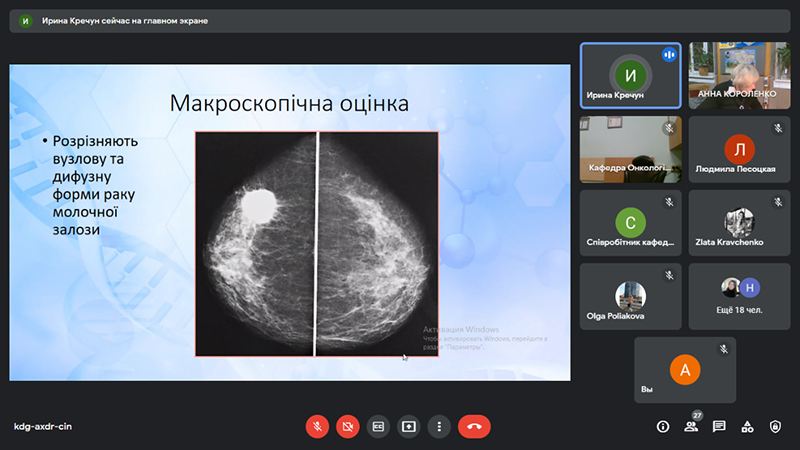Click the Present now screen share icon
Viewport: 800px width, 450px height.
tap(409, 426)
